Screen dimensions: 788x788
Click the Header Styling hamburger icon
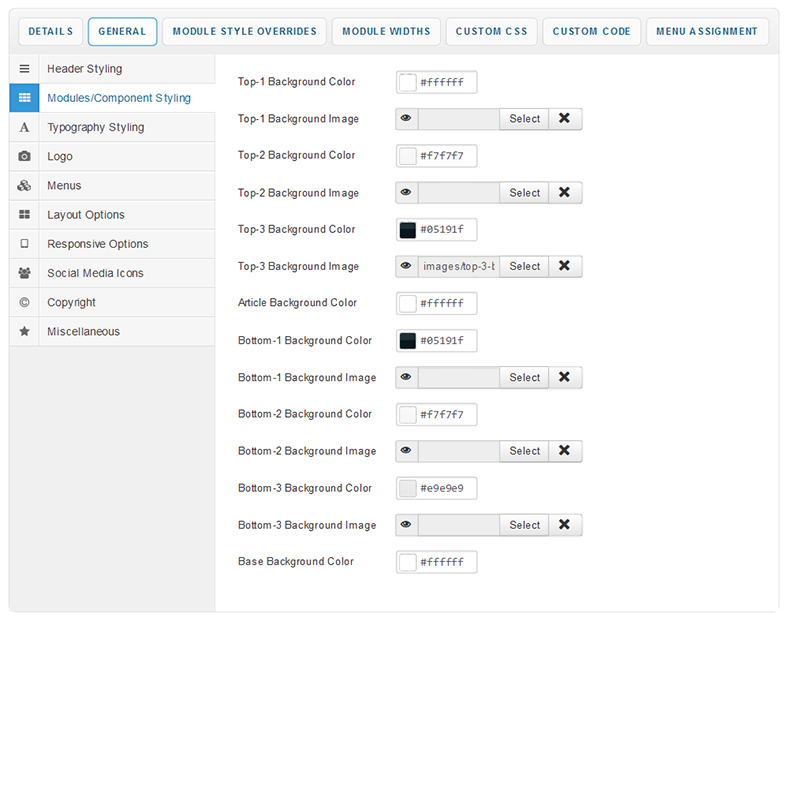pos(24,69)
